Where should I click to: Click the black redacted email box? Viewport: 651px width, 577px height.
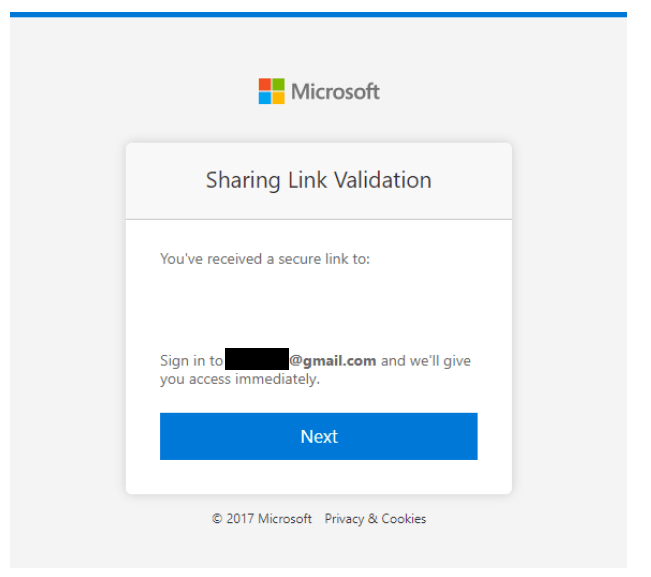click(x=257, y=359)
